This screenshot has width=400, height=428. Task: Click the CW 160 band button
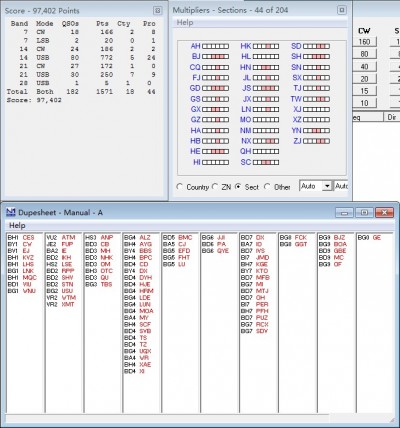tap(364, 42)
